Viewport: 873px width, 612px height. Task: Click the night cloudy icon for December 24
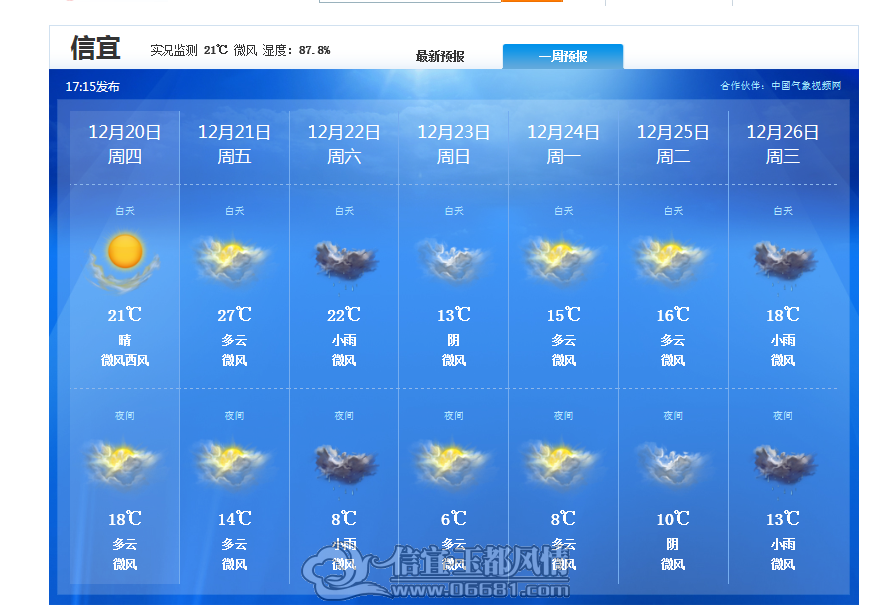point(561,463)
